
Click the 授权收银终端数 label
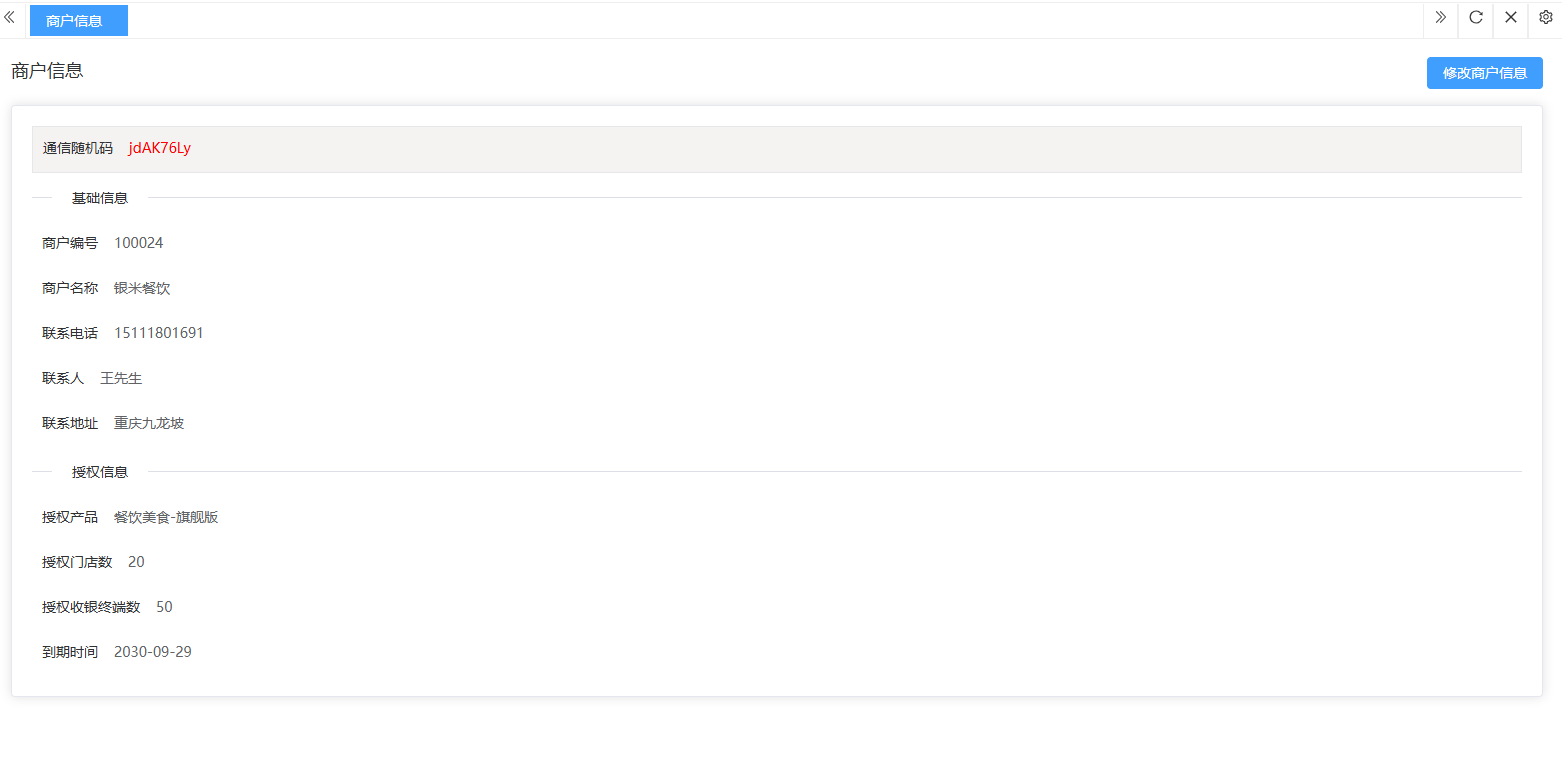91,607
